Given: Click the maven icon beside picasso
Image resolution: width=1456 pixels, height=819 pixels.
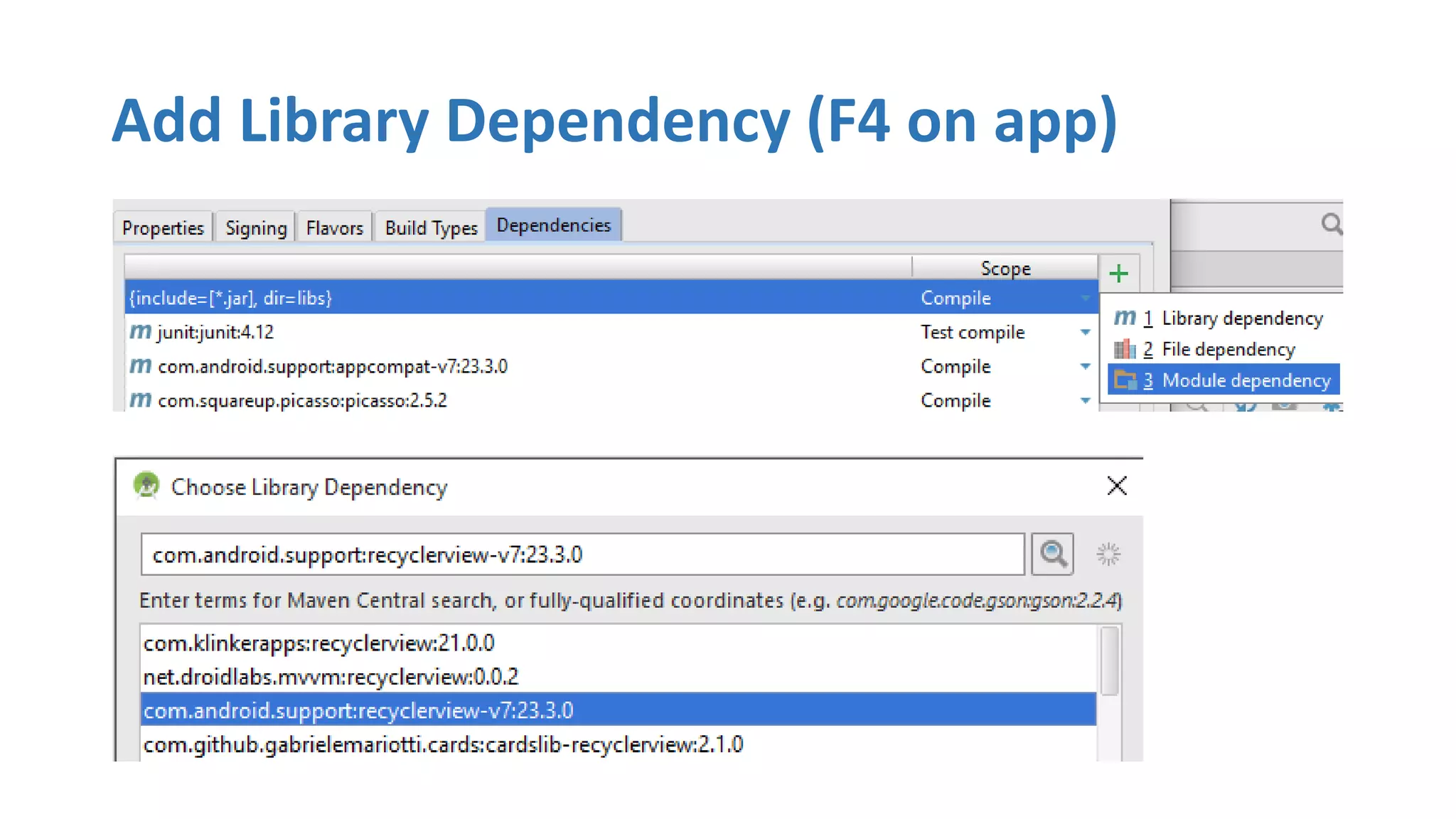Looking at the screenshot, I should (140, 400).
